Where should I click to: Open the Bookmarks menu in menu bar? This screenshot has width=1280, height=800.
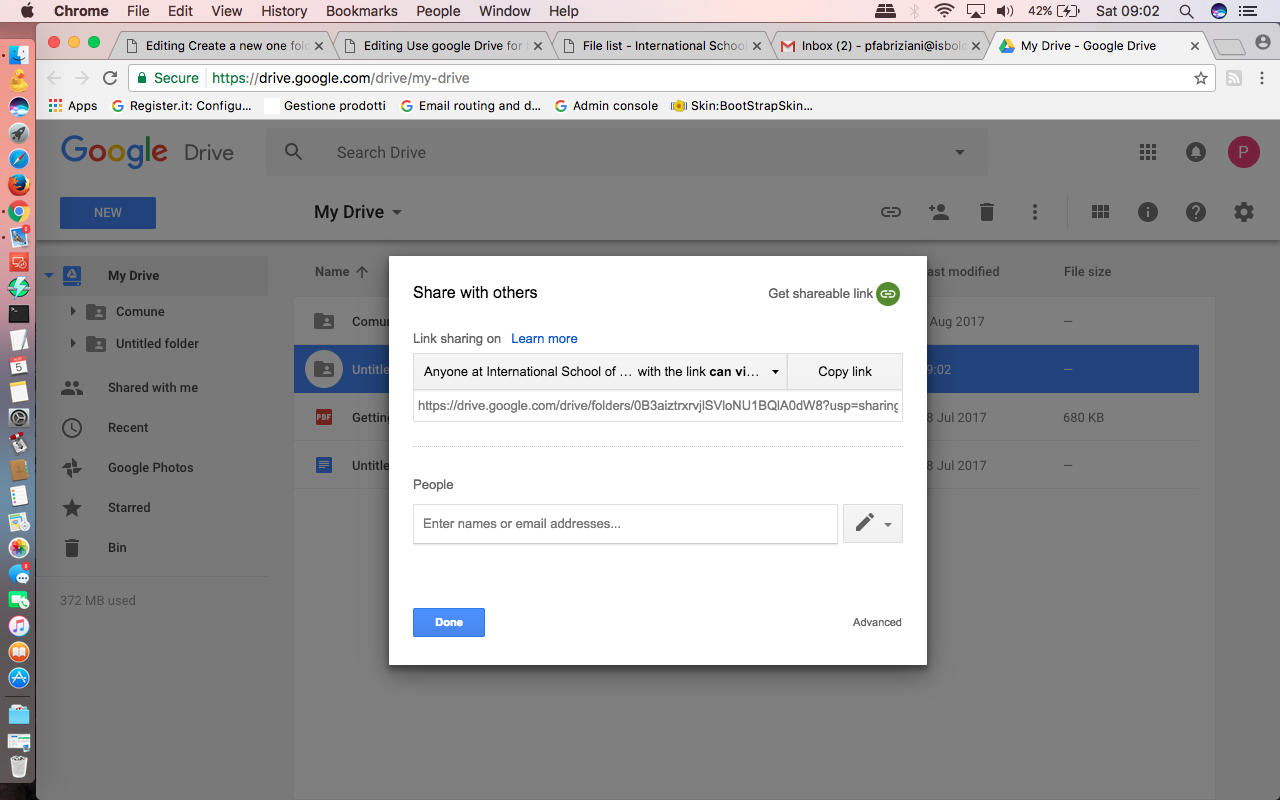[362, 11]
